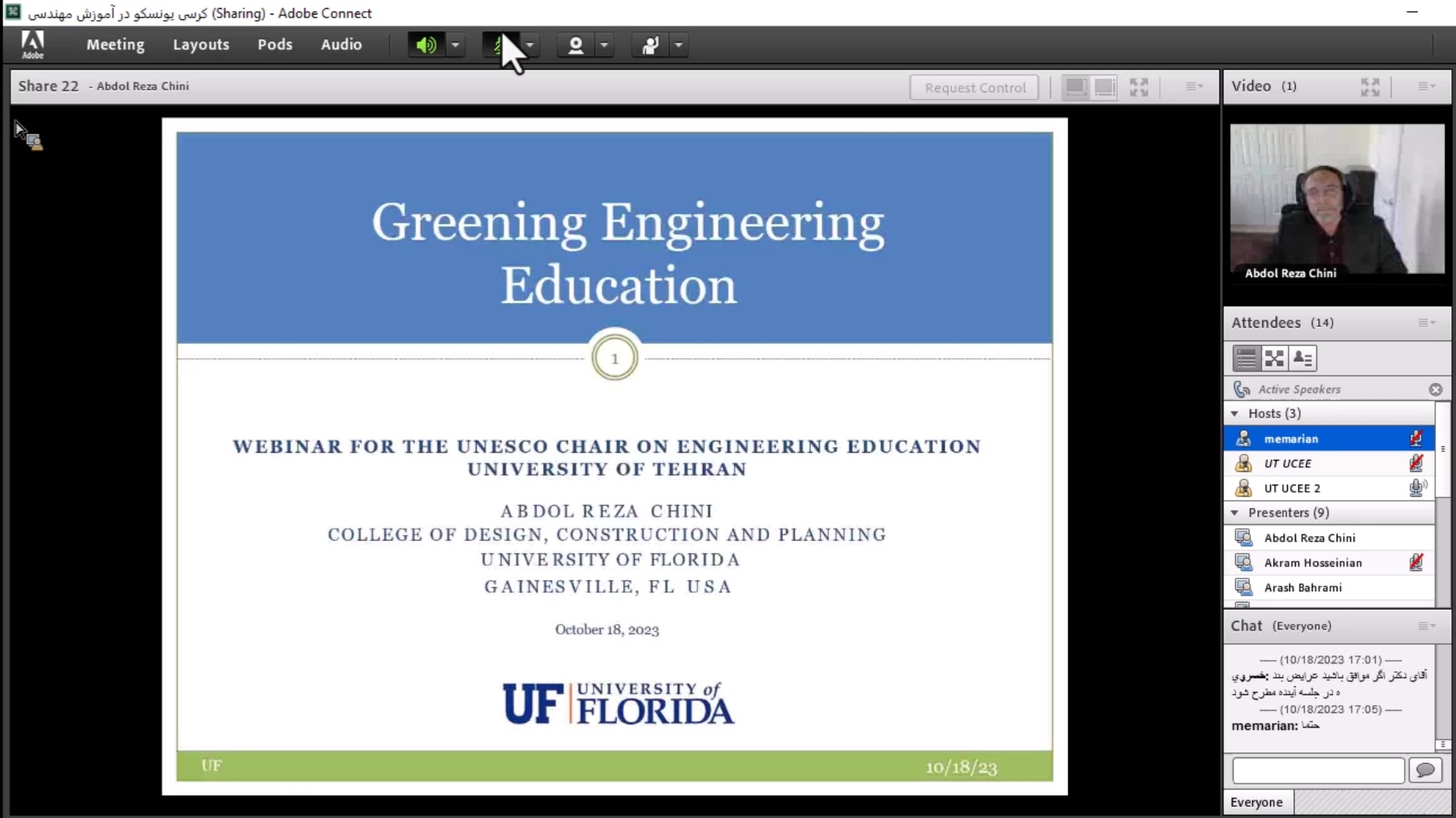1456x818 pixels.
Task: Click memarian's muted microphone icon
Action: (1416, 438)
